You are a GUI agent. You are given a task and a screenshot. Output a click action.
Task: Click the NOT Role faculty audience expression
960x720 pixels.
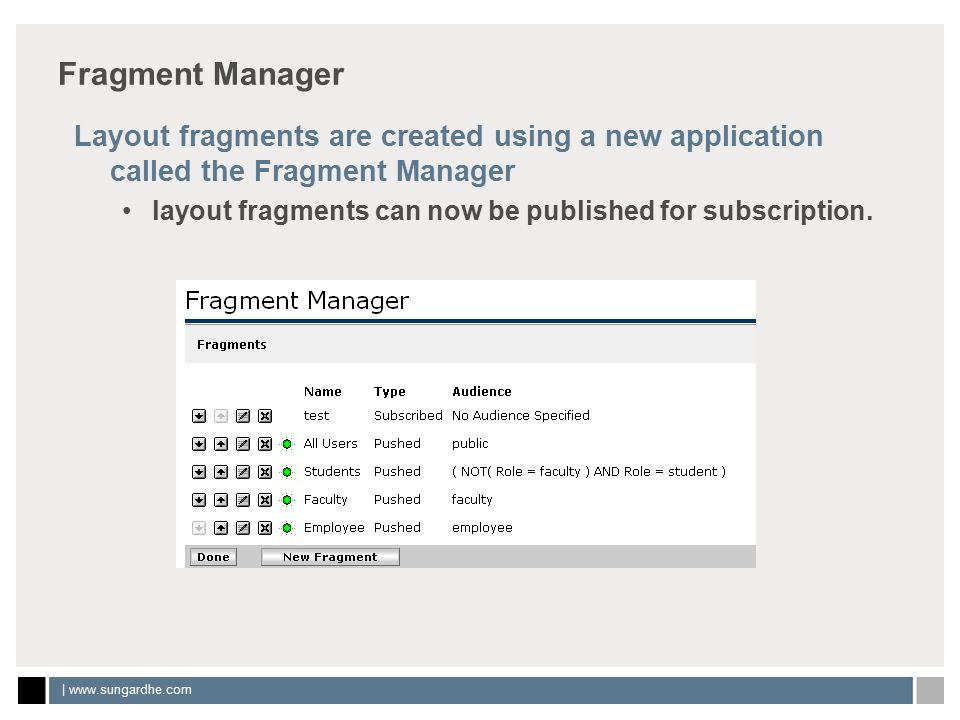pyautogui.click(x=588, y=471)
